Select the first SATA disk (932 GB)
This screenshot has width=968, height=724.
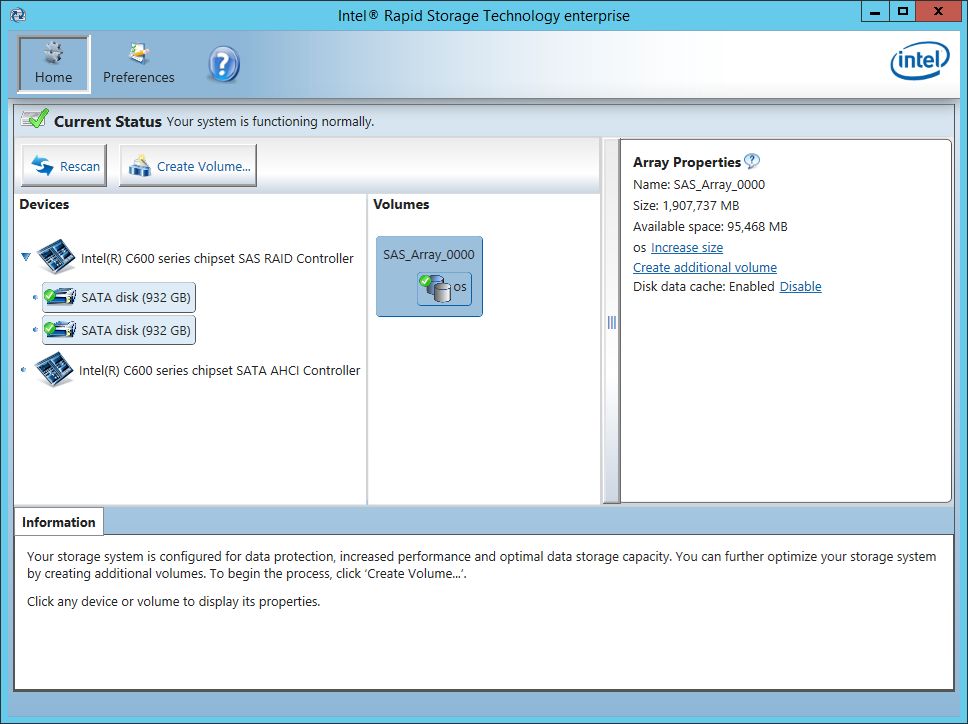[x=119, y=298]
